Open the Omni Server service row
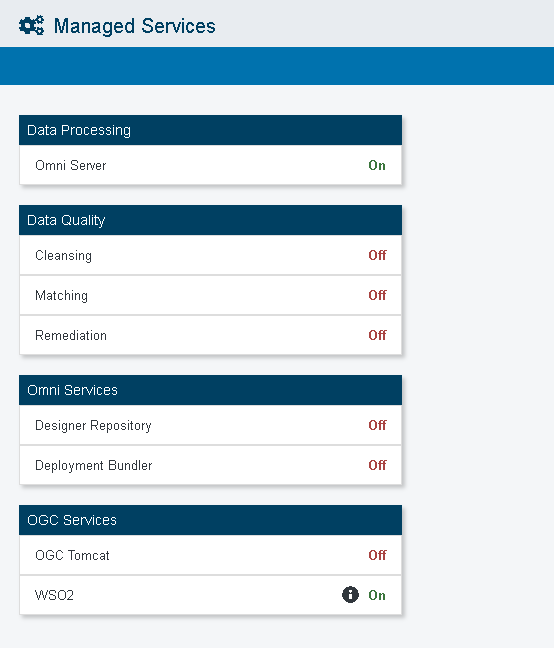 [x=210, y=165]
